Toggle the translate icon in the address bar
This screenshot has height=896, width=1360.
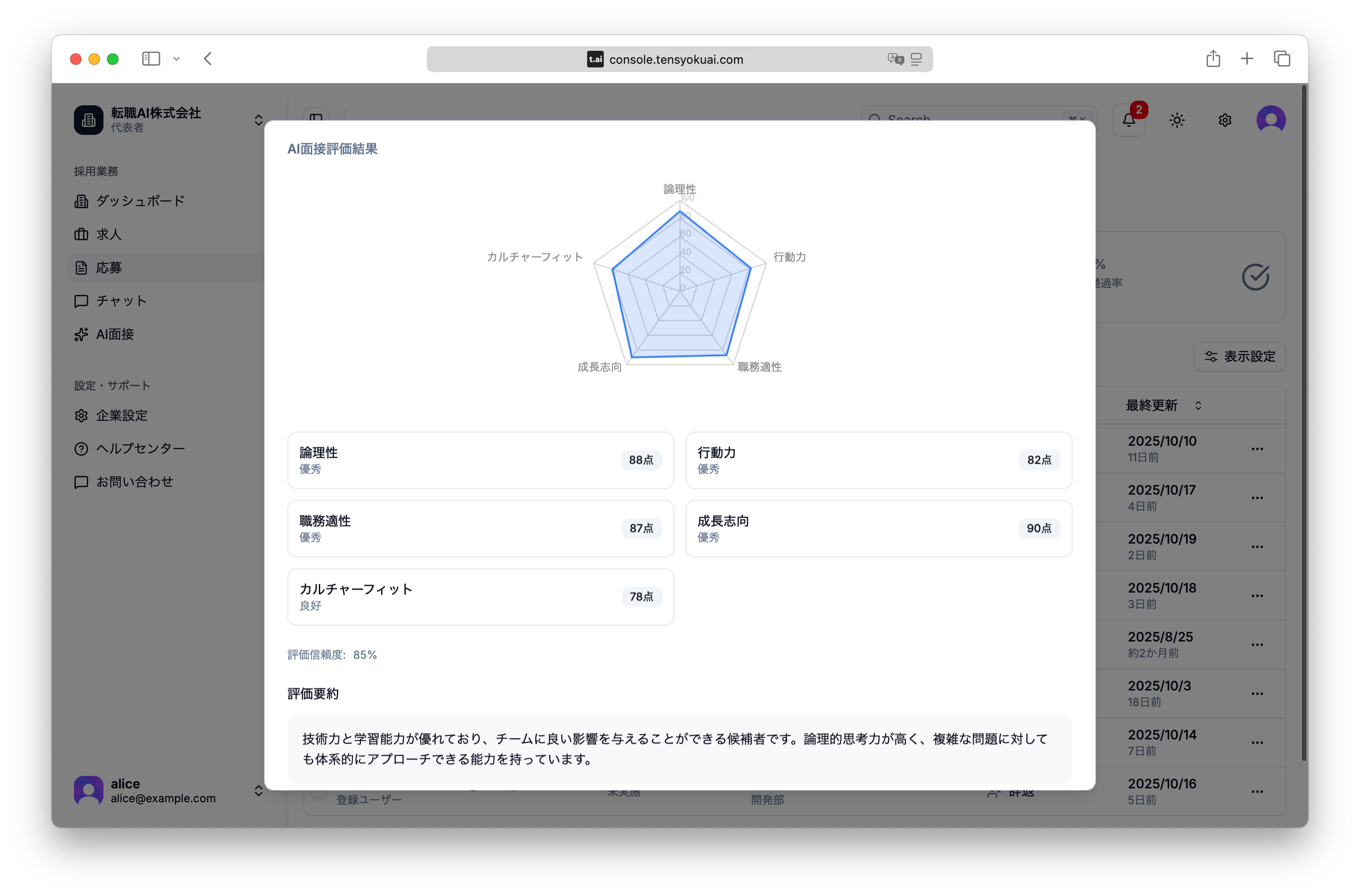tap(895, 59)
